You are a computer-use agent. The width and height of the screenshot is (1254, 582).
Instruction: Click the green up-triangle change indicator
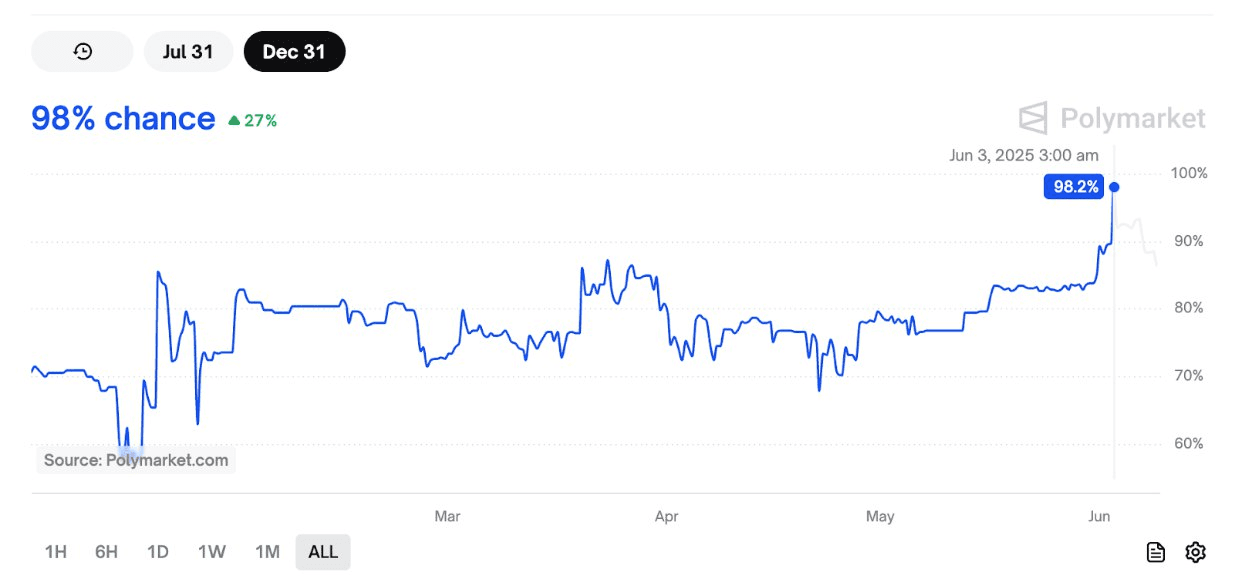point(234,121)
